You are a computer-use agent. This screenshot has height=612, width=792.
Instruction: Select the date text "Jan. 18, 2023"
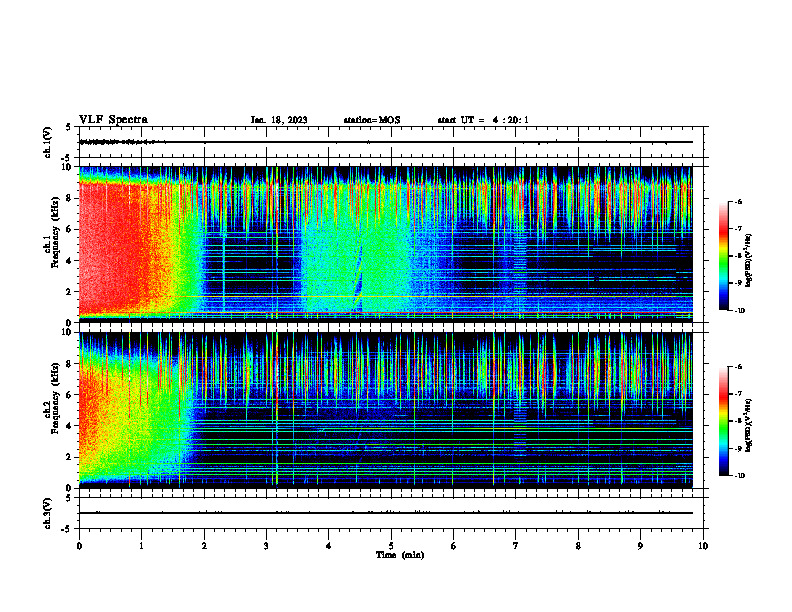tap(279, 120)
